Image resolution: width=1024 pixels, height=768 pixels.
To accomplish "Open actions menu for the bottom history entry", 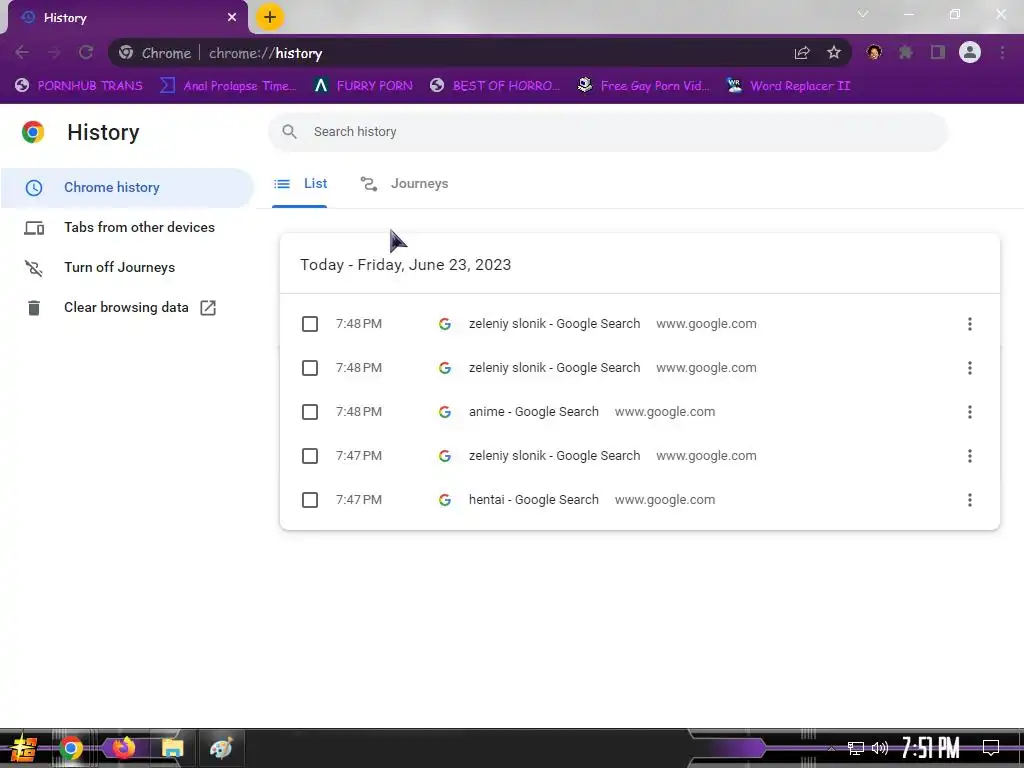I will (x=969, y=500).
